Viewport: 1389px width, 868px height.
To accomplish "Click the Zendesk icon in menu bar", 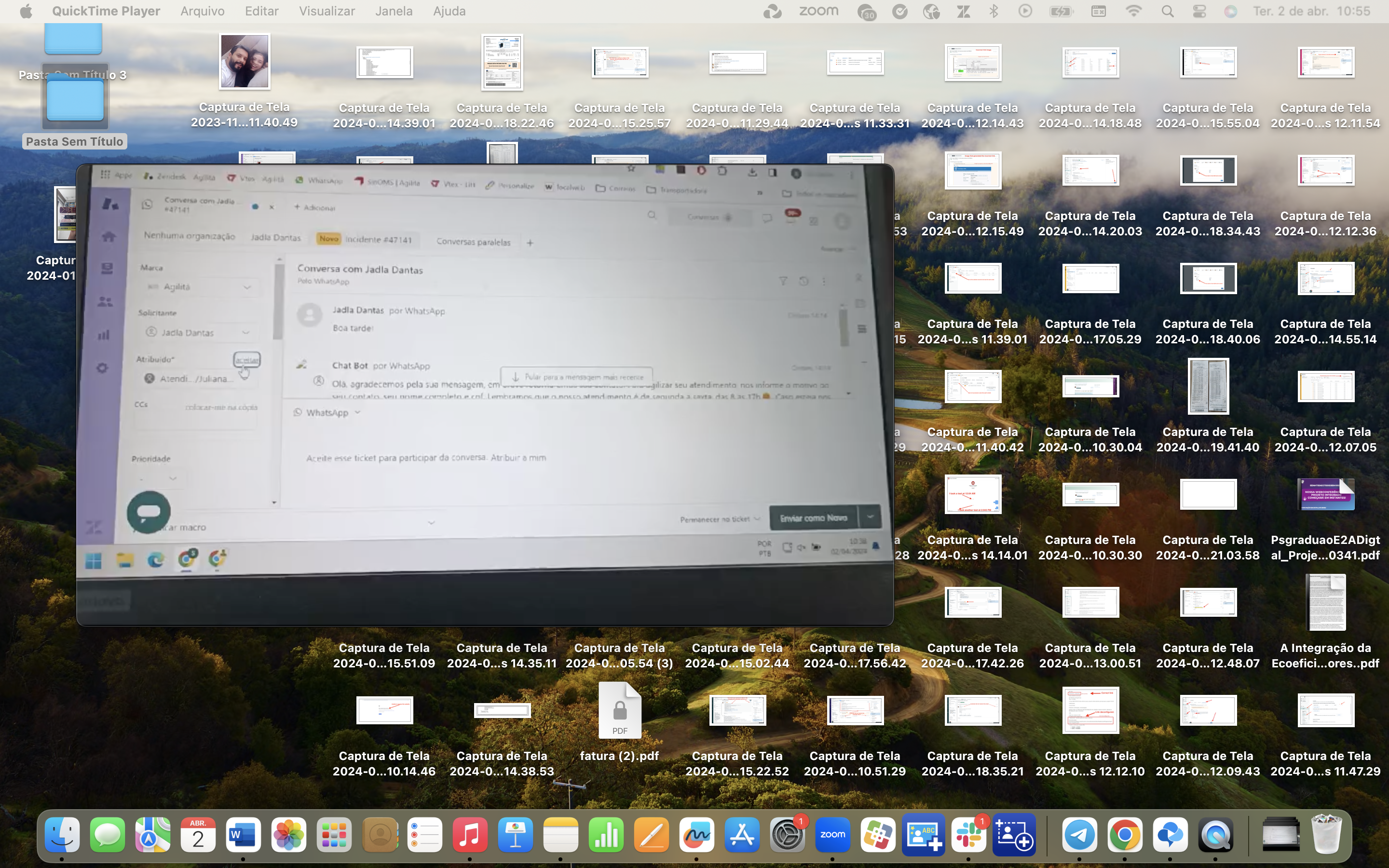I will pyautogui.click(x=963, y=11).
